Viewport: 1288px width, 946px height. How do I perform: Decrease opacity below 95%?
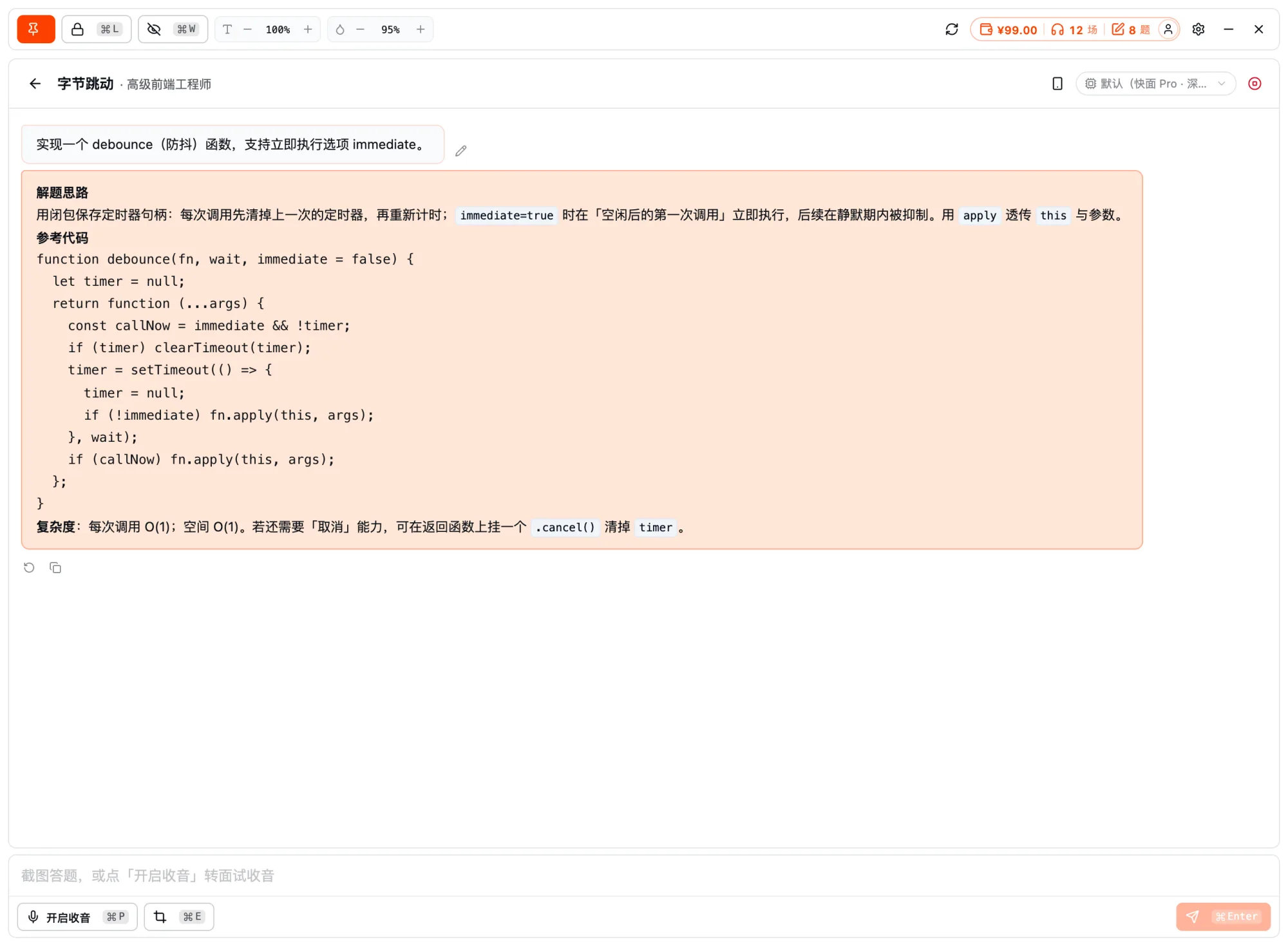(x=361, y=29)
